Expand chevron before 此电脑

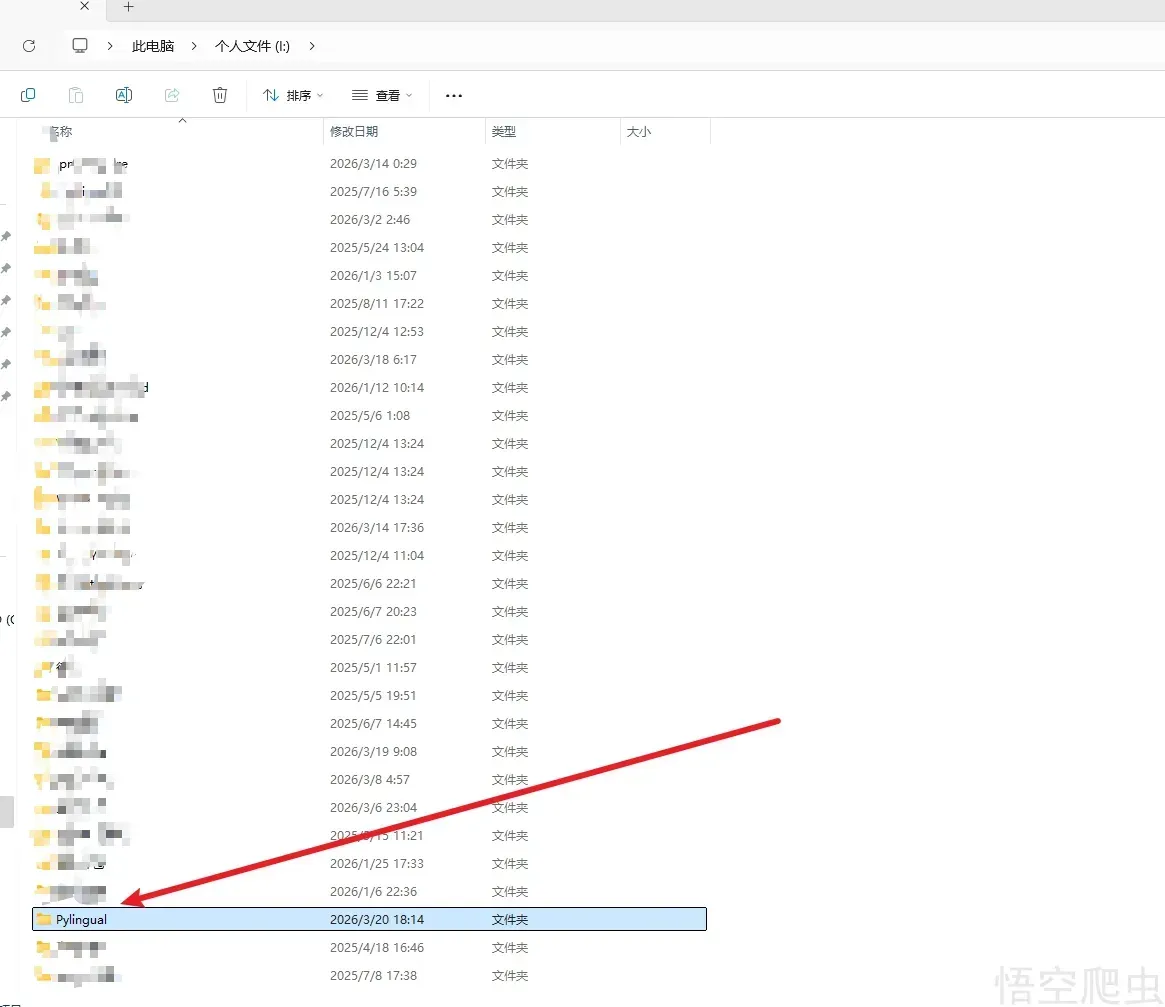tap(110, 46)
